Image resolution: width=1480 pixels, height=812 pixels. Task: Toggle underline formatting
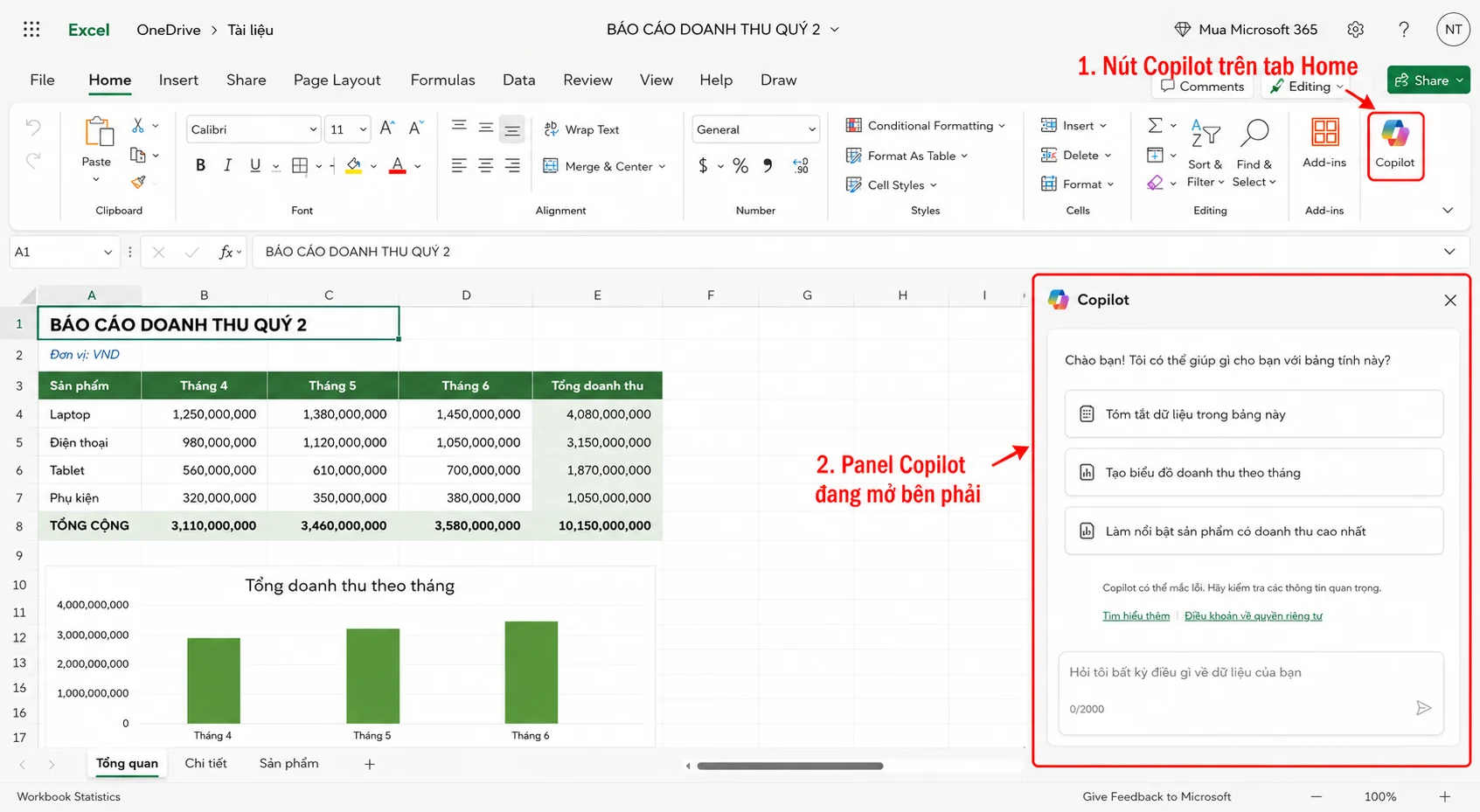click(x=255, y=165)
